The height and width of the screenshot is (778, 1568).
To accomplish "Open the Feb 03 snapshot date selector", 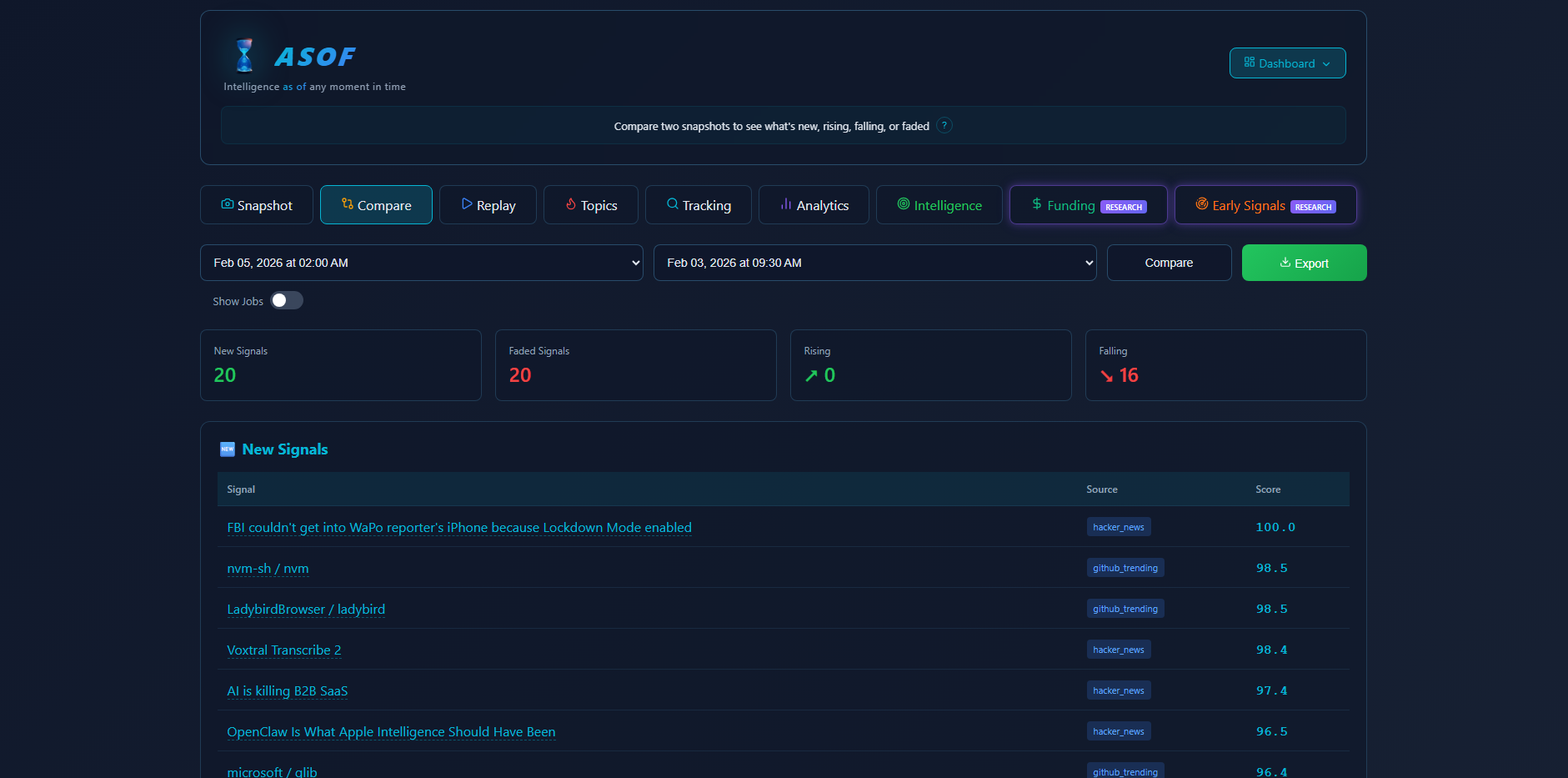I will point(874,262).
